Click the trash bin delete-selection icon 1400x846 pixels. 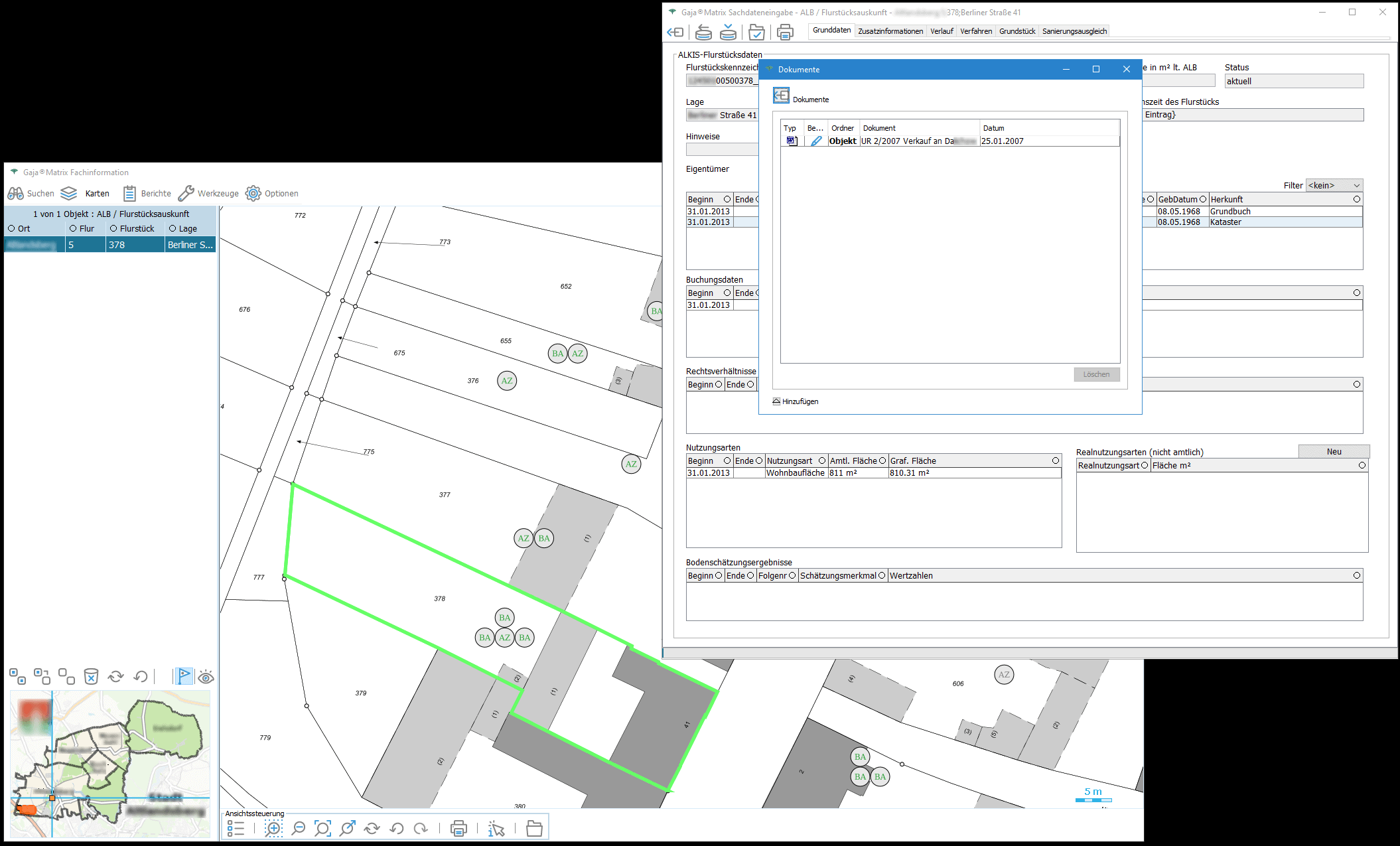tap(91, 677)
